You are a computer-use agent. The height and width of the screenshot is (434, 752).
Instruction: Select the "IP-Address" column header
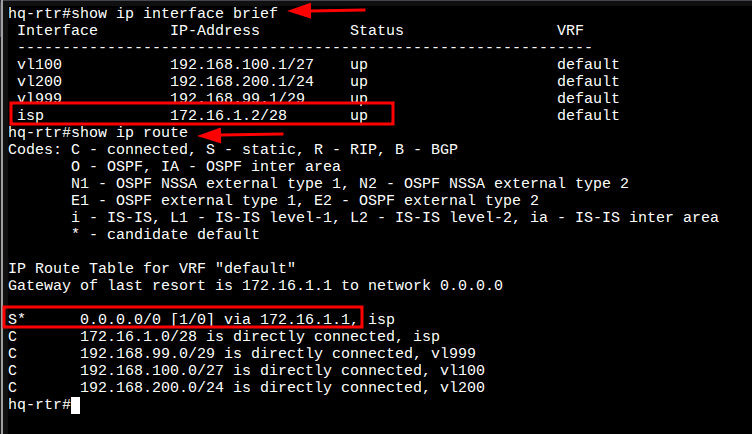[214, 30]
